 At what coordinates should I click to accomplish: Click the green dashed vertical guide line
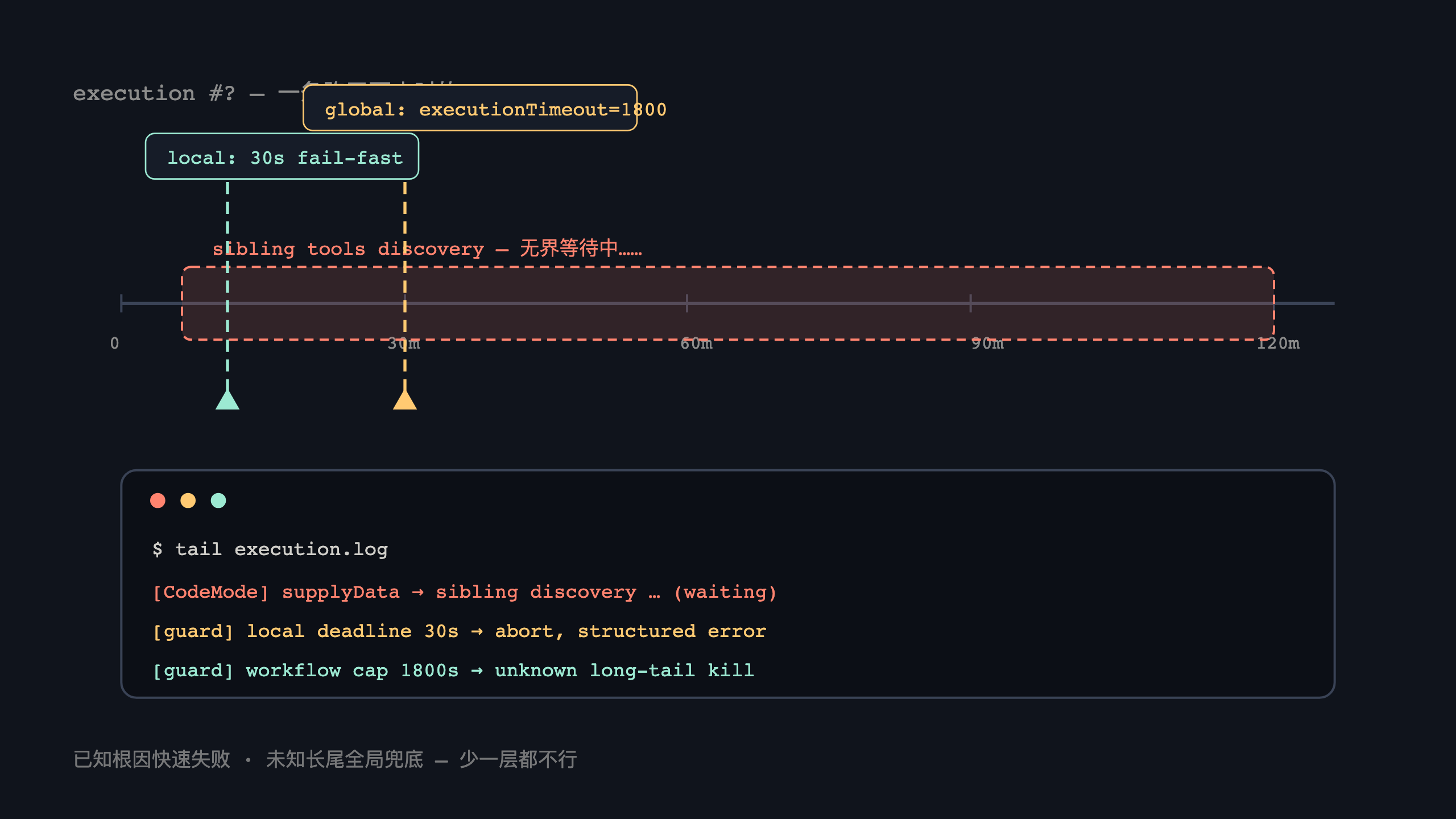click(227, 284)
